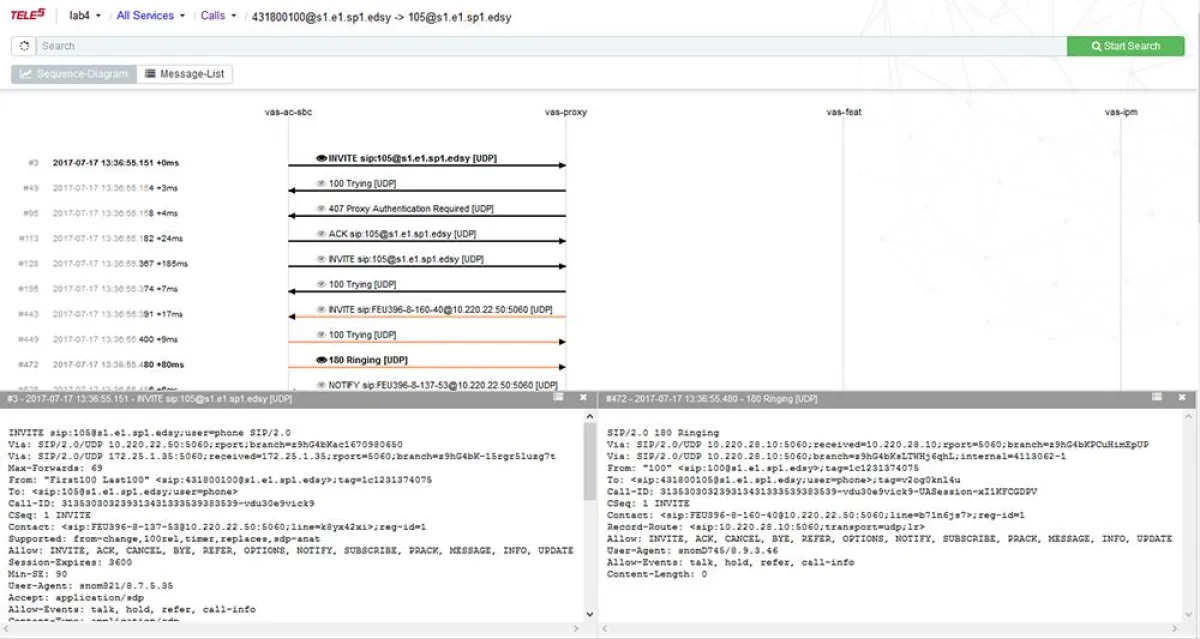Click the layout icon on the left INVITE detail panel header
Screen dimensions: 1200x639
[559, 398]
